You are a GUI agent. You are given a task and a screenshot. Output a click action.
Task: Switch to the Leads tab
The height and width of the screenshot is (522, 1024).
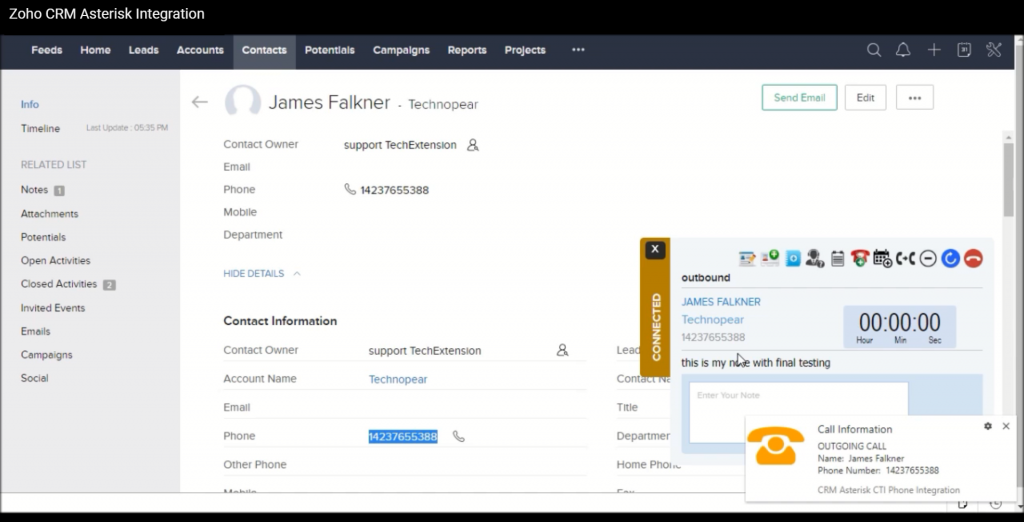(144, 50)
